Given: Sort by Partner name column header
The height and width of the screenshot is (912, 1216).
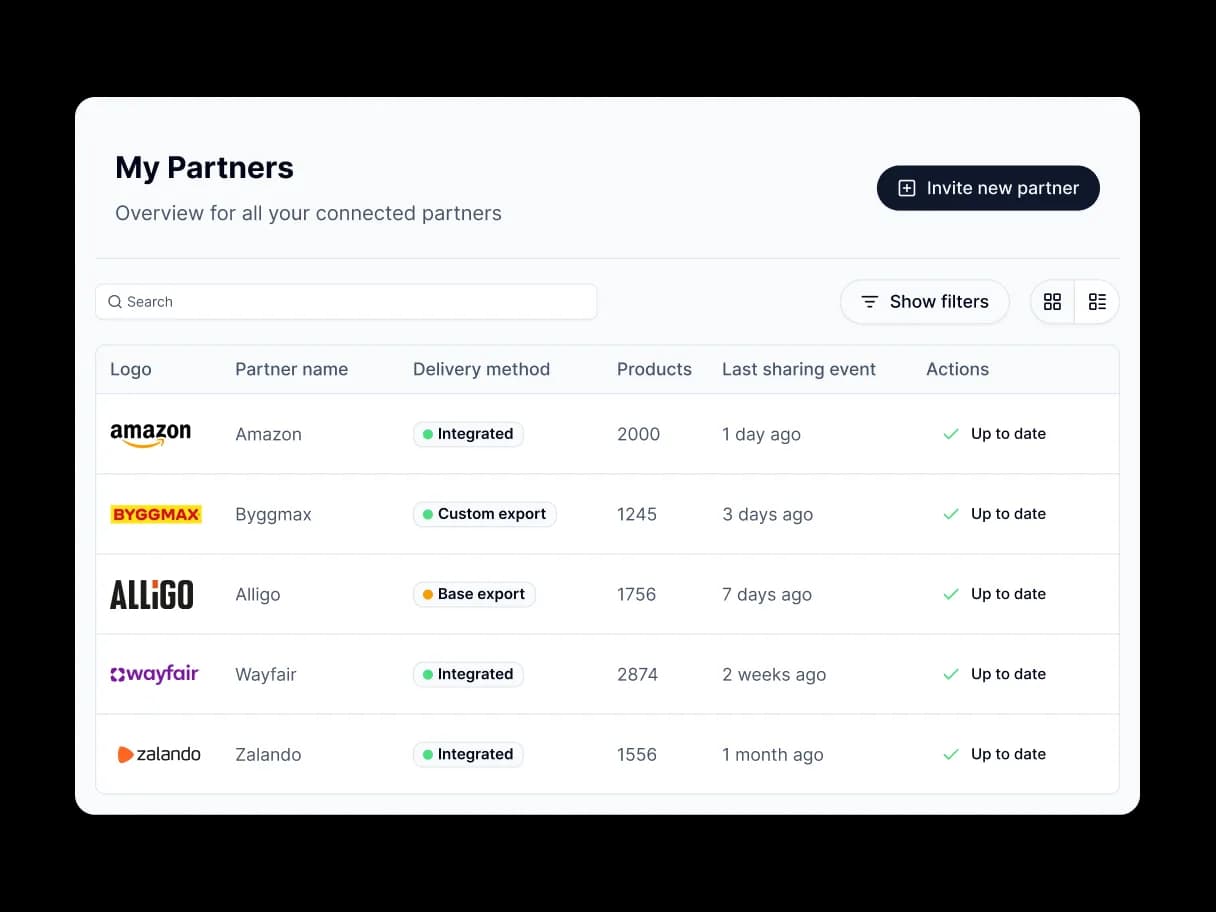Looking at the screenshot, I should click(x=291, y=369).
